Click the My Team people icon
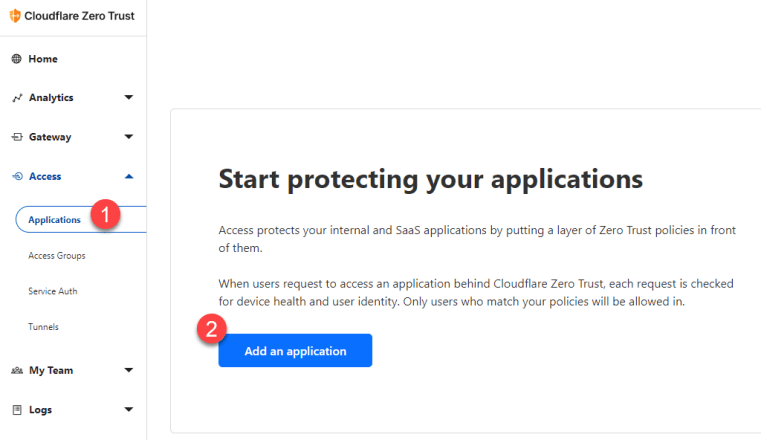Image resolution: width=761 pixels, height=440 pixels. (x=17, y=371)
